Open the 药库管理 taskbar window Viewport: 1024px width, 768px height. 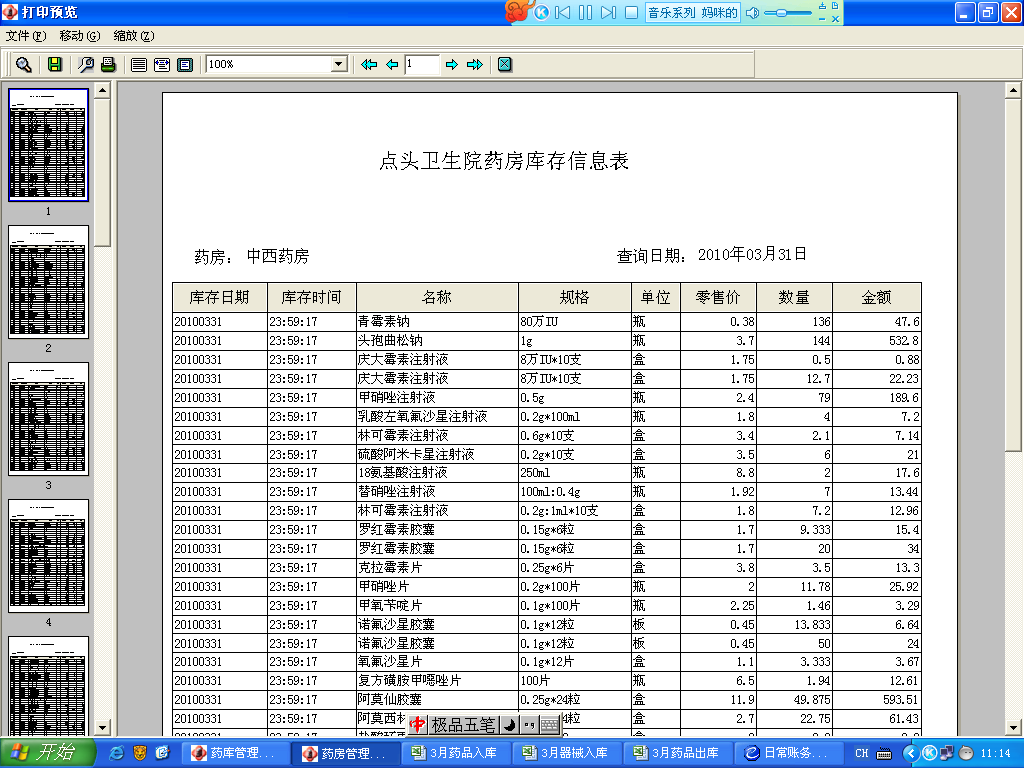point(234,753)
